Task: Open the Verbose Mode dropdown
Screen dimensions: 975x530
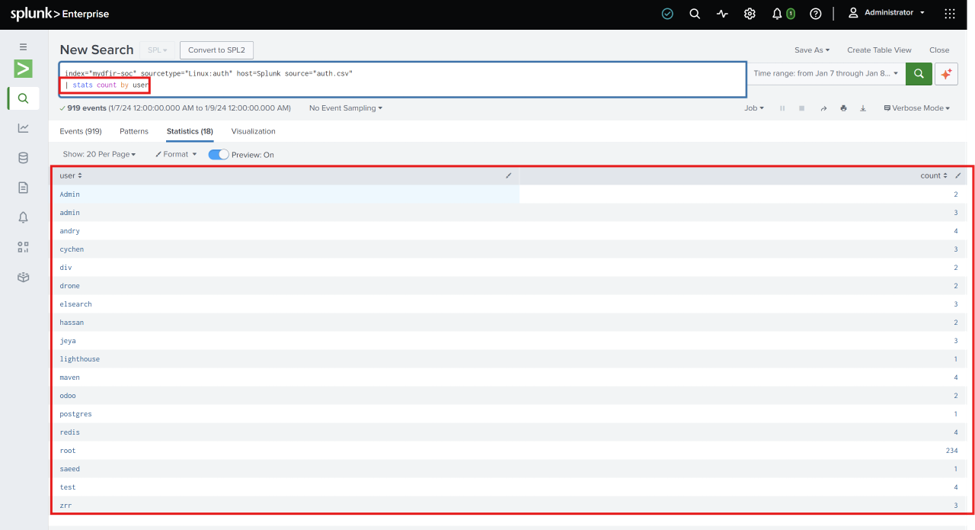Action: (x=917, y=108)
